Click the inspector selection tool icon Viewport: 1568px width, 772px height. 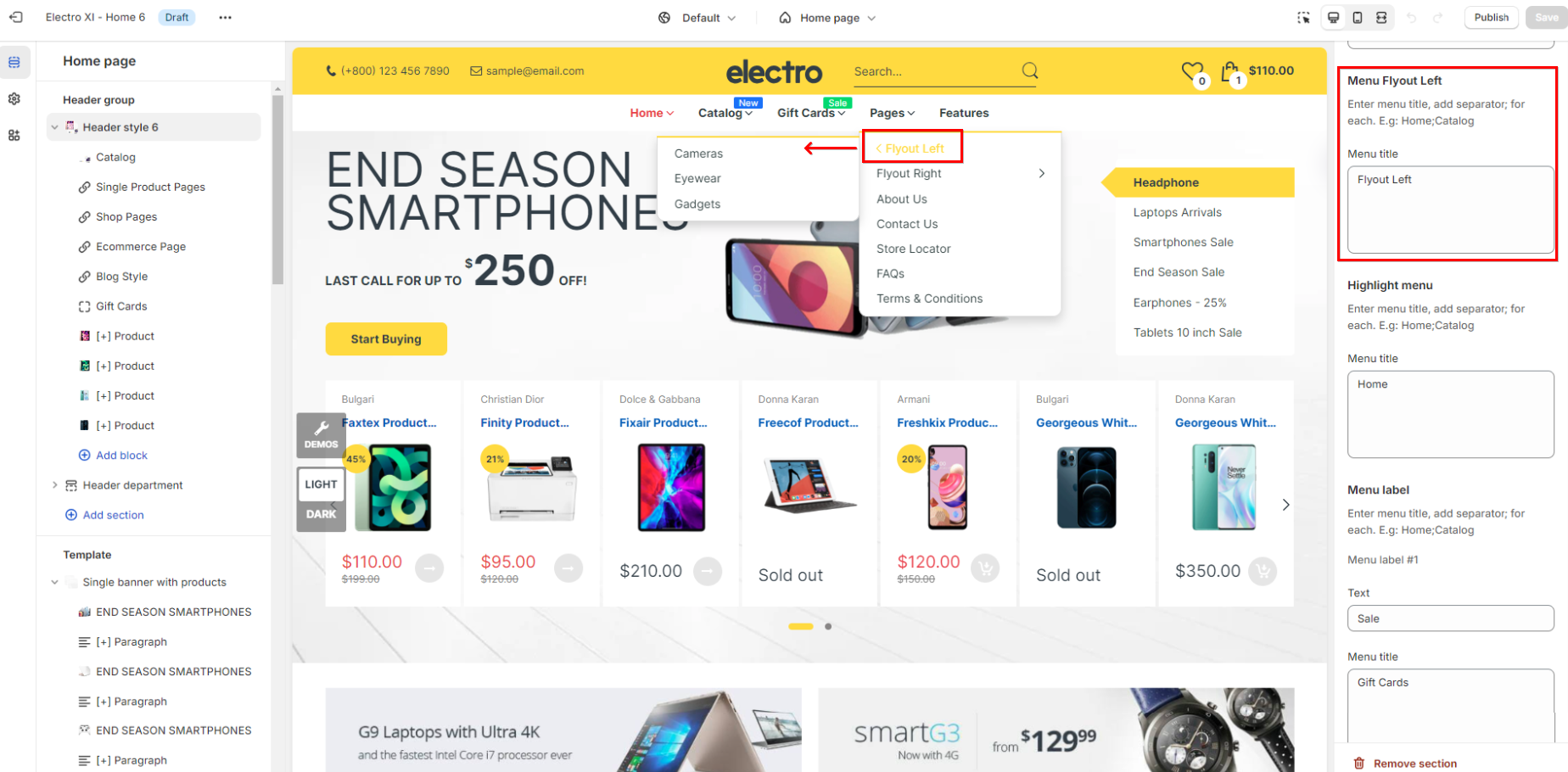pyautogui.click(x=1303, y=17)
